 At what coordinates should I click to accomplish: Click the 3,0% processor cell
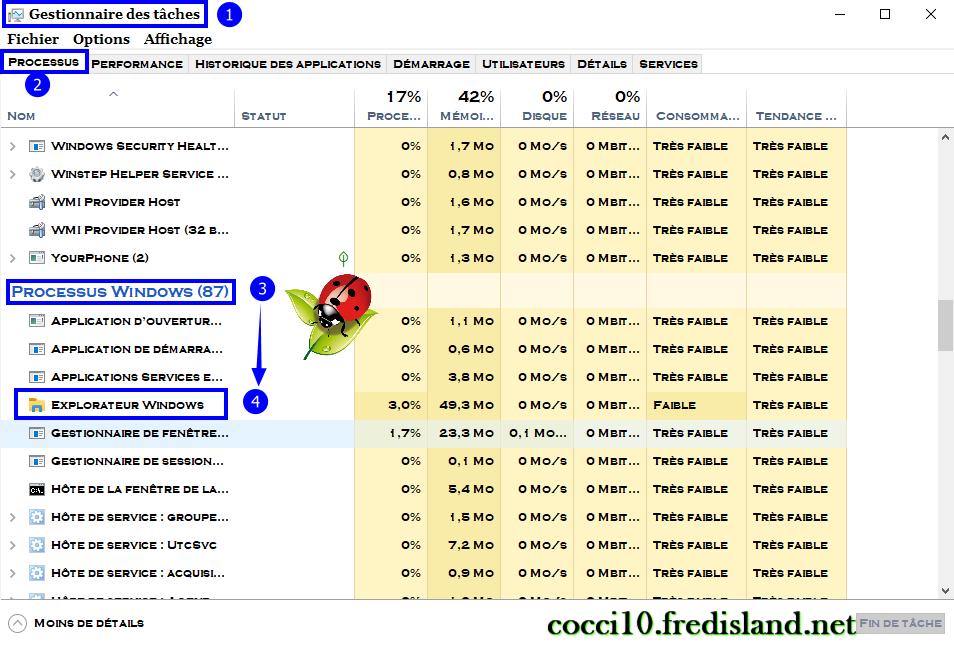[391, 405]
